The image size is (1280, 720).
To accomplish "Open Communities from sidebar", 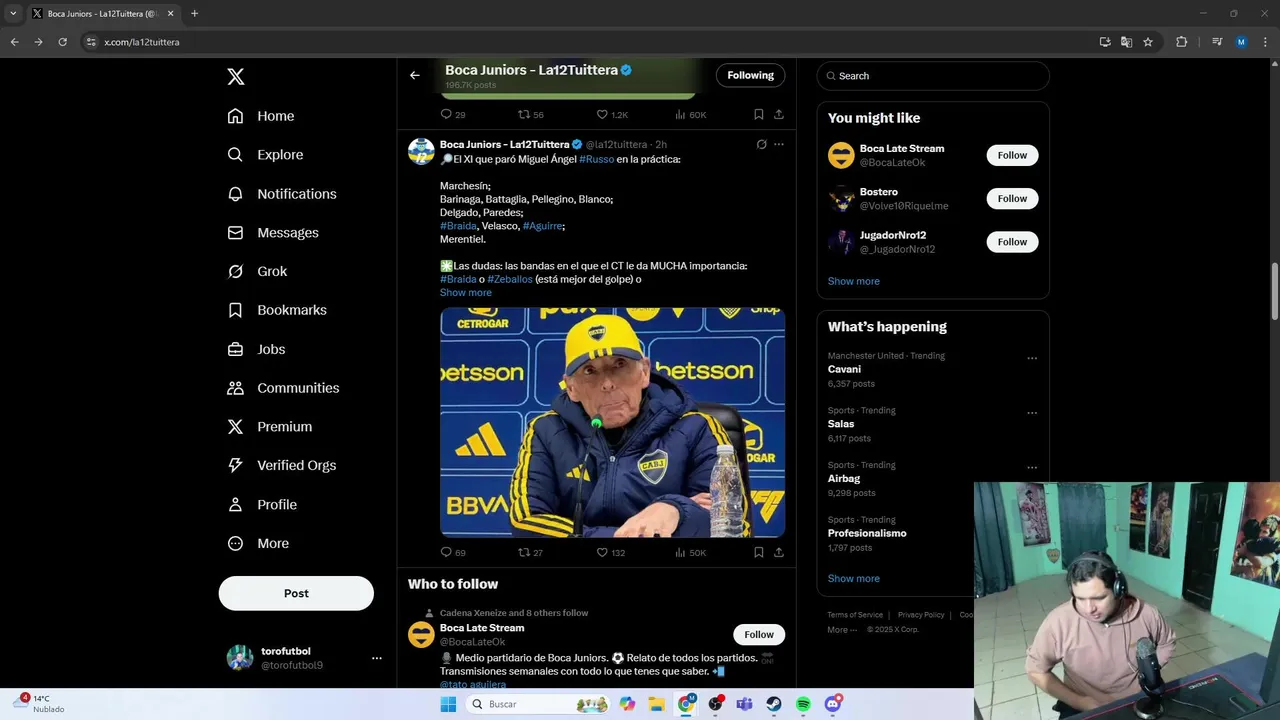I will pos(283,388).
